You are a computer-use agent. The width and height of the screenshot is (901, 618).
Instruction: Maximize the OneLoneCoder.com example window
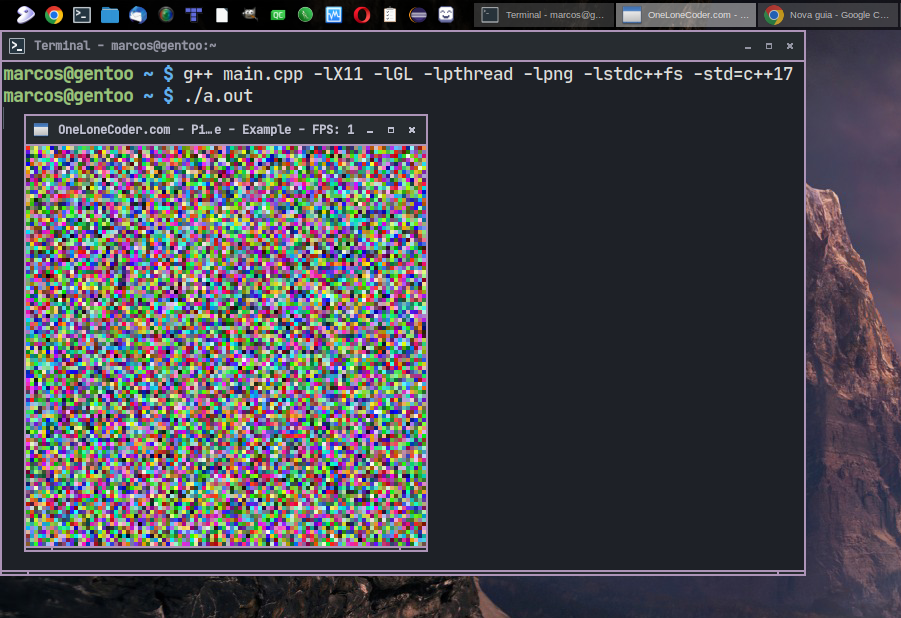(x=391, y=130)
